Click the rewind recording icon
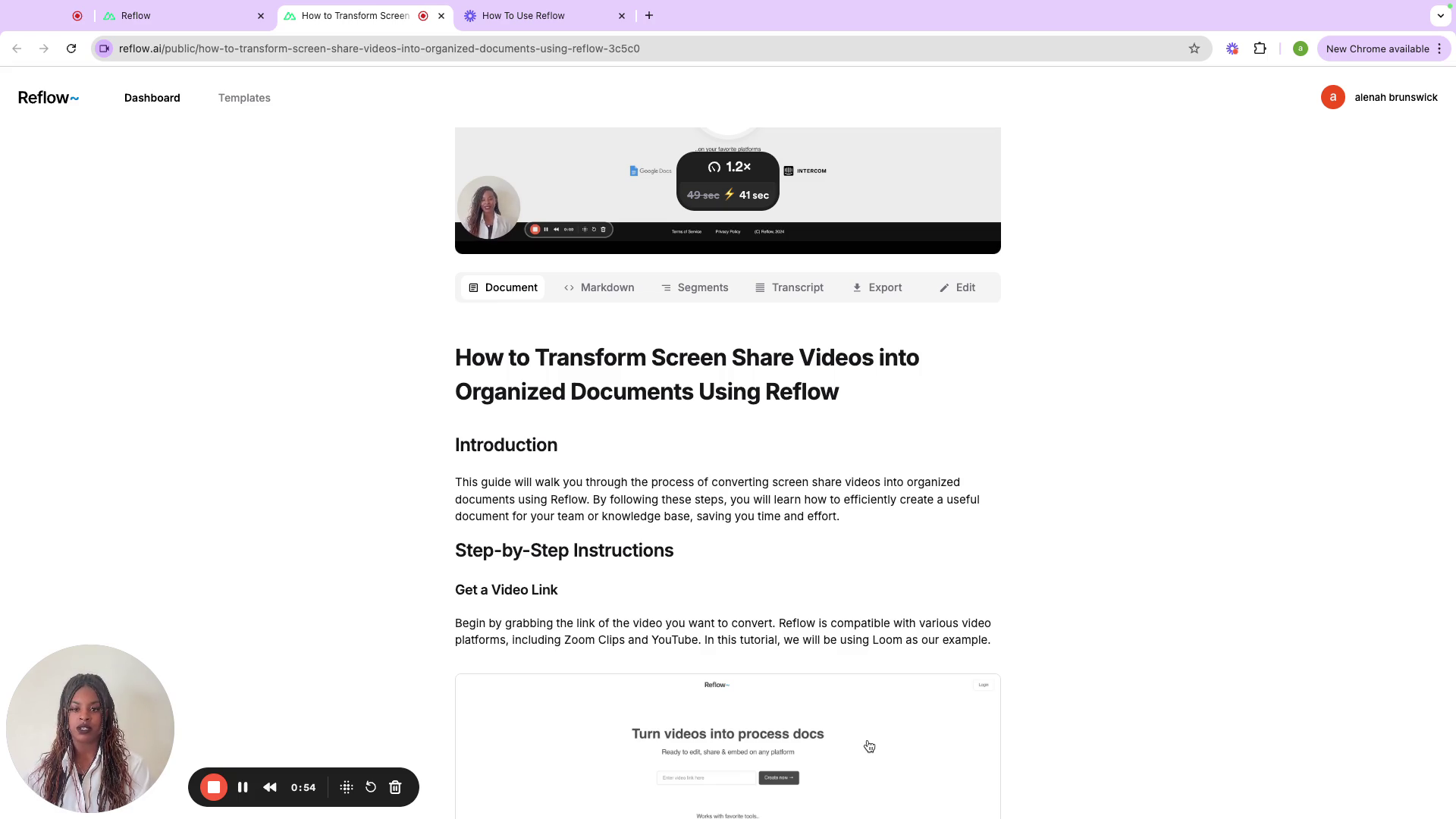This screenshot has height=819, width=1456. click(270, 787)
